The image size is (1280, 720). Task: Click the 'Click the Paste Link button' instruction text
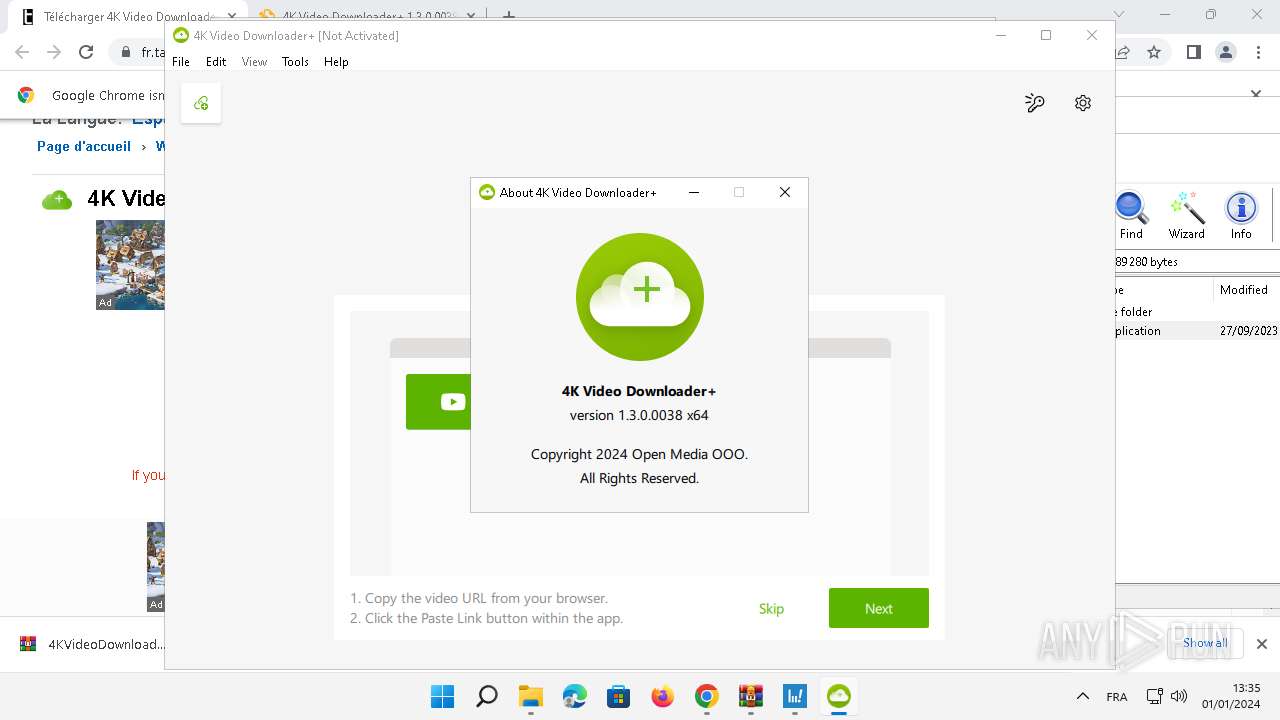coord(487,618)
